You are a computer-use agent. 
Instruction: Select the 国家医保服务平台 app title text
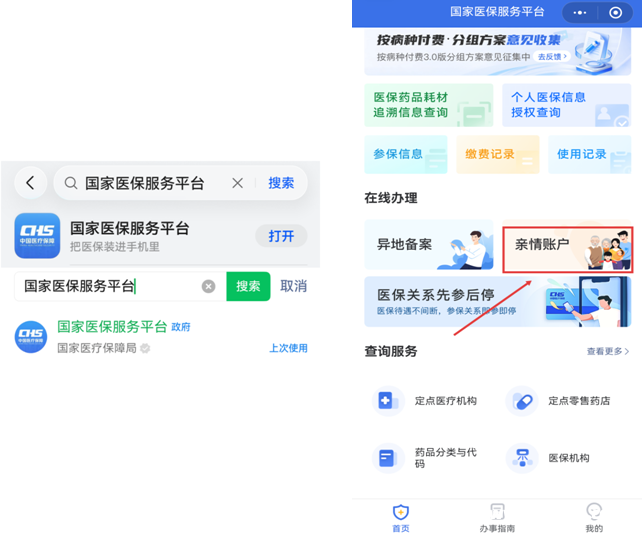(x=130, y=228)
